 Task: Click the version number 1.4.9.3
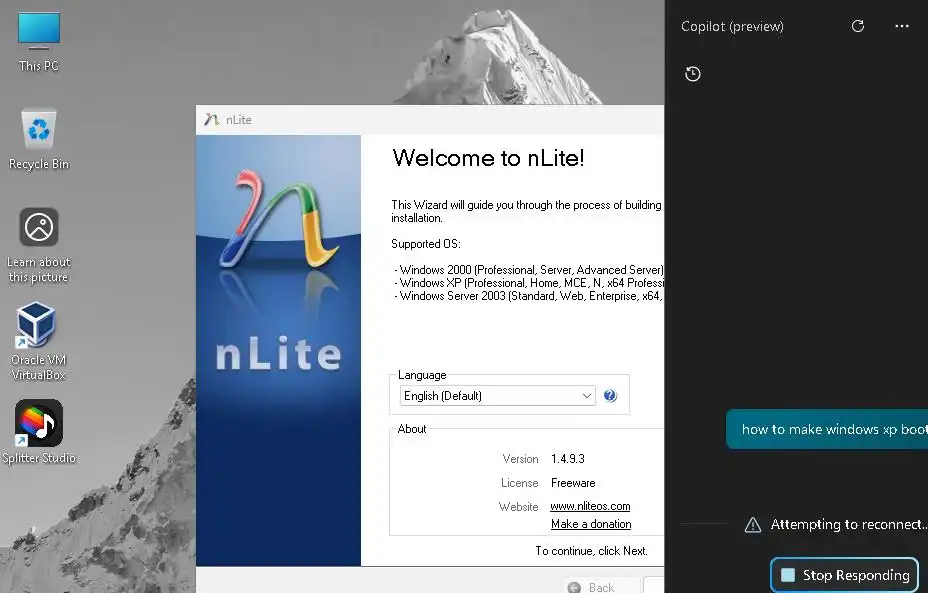click(568, 459)
